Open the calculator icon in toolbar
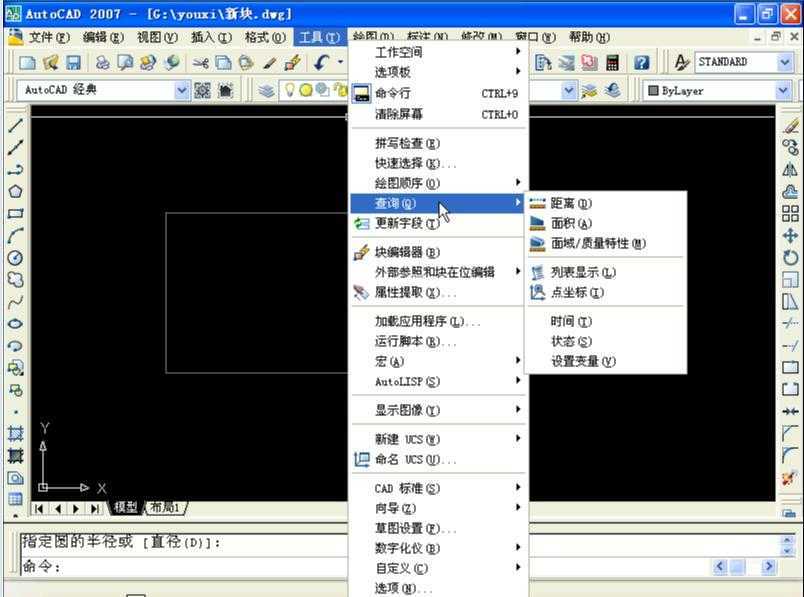 [612, 63]
